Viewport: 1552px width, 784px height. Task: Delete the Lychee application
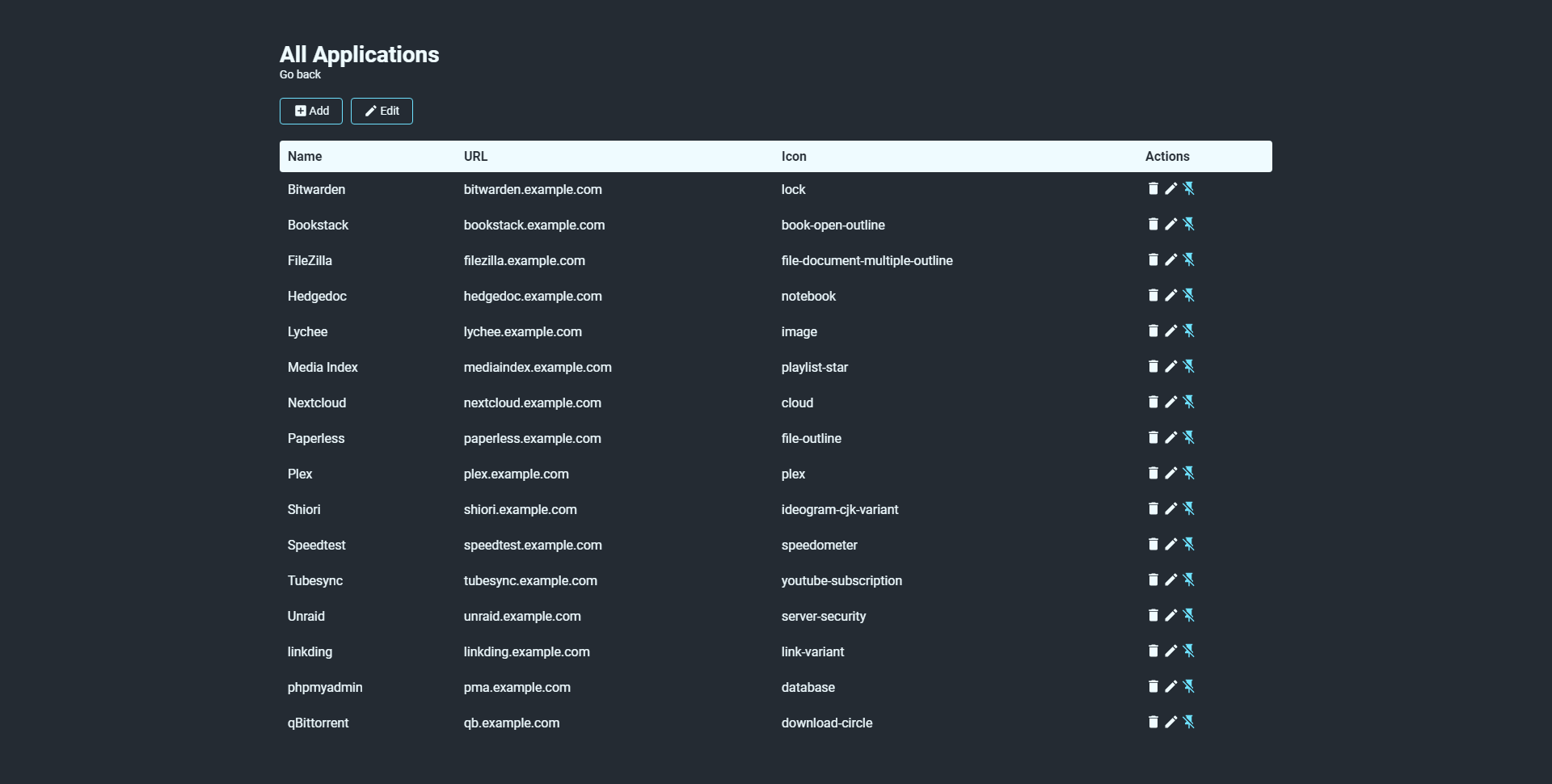coord(1153,331)
